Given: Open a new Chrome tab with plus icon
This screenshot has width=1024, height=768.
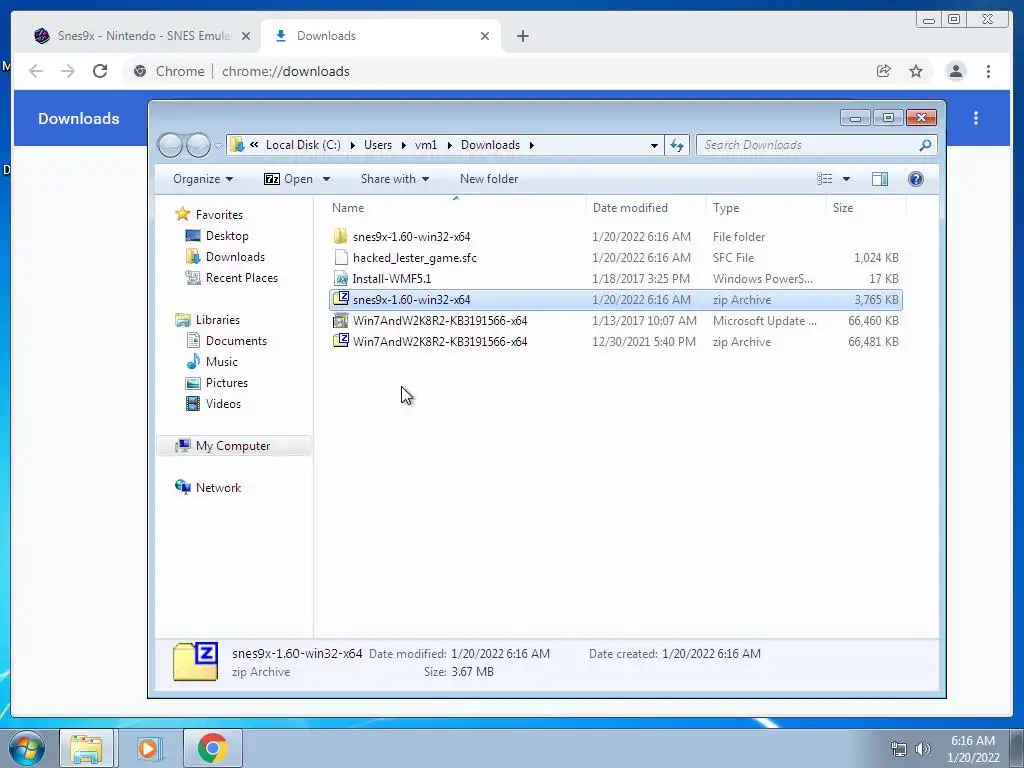Looking at the screenshot, I should point(522,36).
